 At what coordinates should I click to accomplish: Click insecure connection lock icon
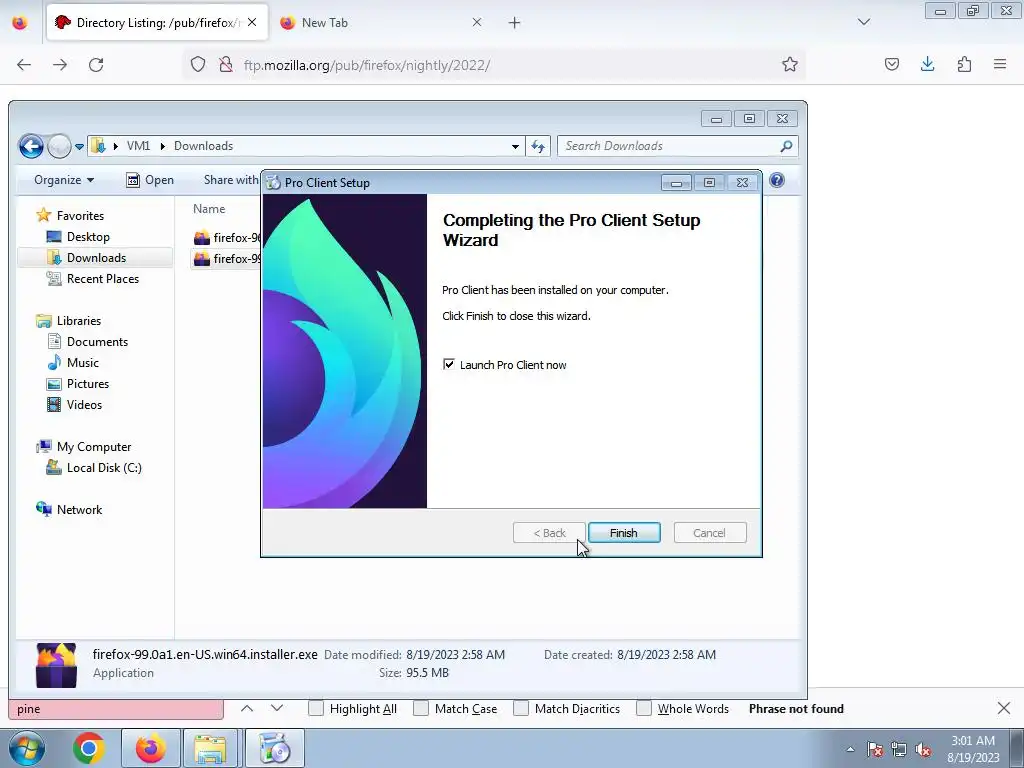(226, 64)
